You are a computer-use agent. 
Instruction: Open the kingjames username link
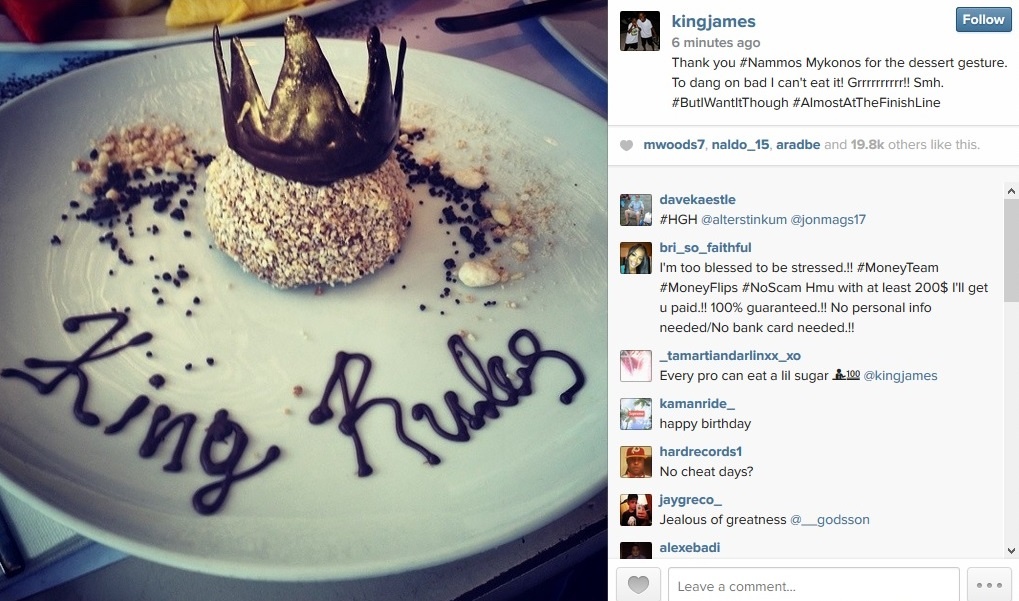pos(713,21)
